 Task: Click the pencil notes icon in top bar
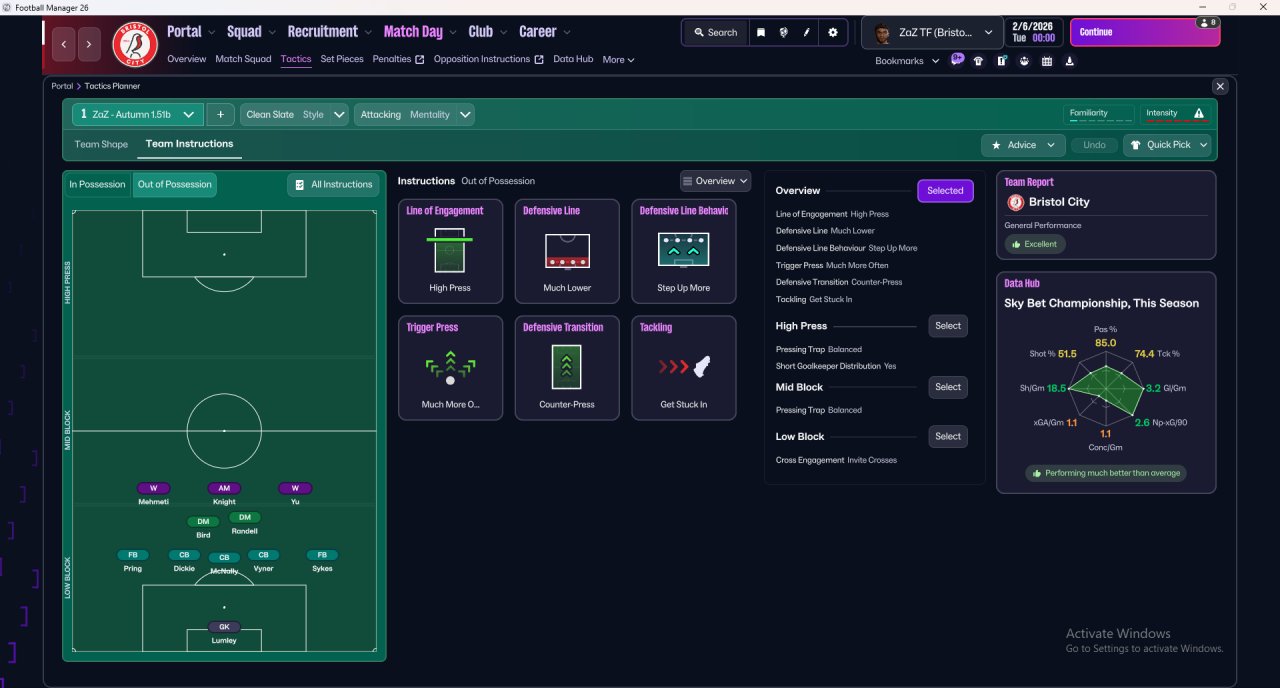(808, 32)
